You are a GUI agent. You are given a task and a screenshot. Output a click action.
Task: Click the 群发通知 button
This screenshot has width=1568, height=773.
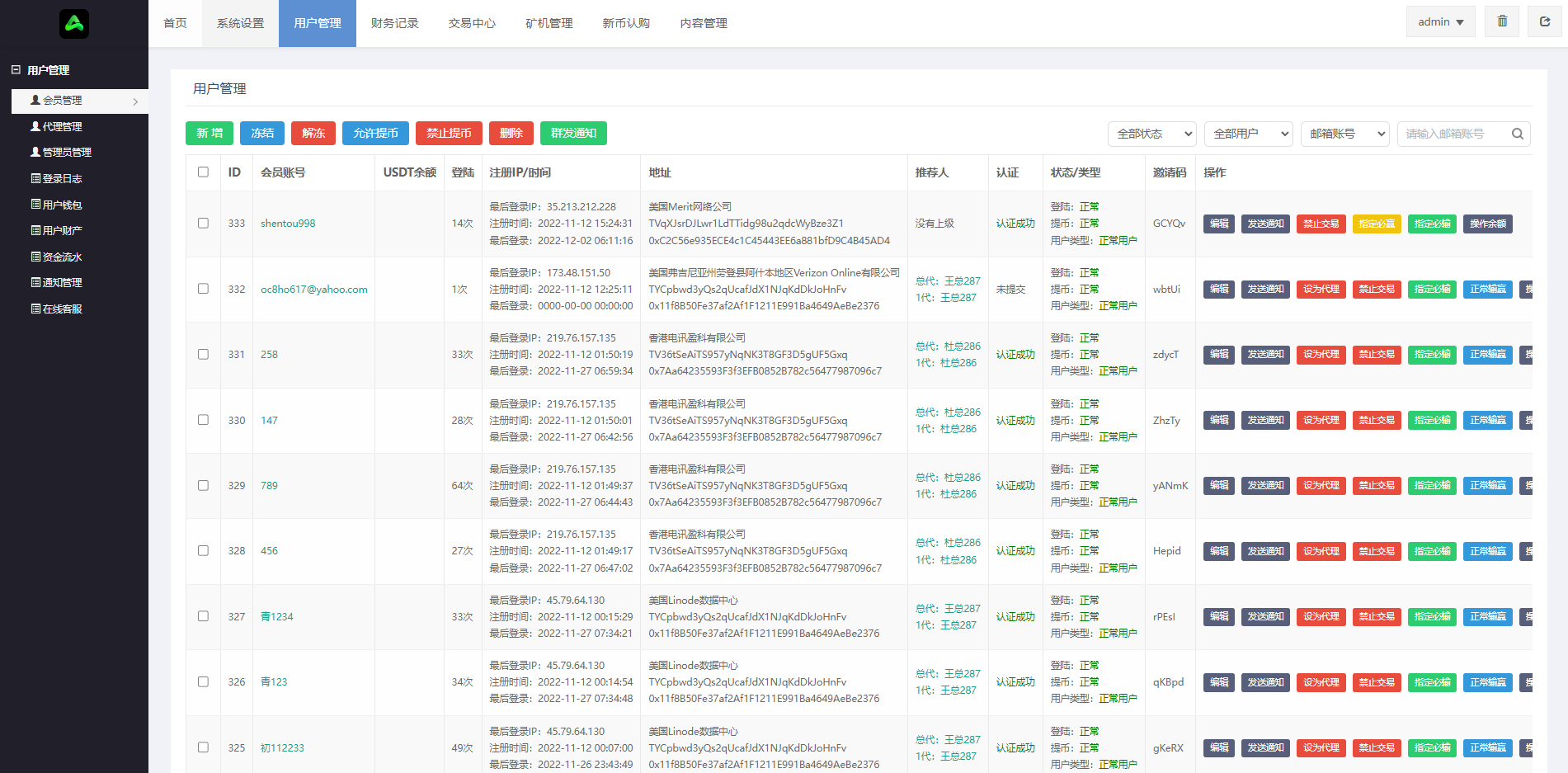(x=573, y=133)
